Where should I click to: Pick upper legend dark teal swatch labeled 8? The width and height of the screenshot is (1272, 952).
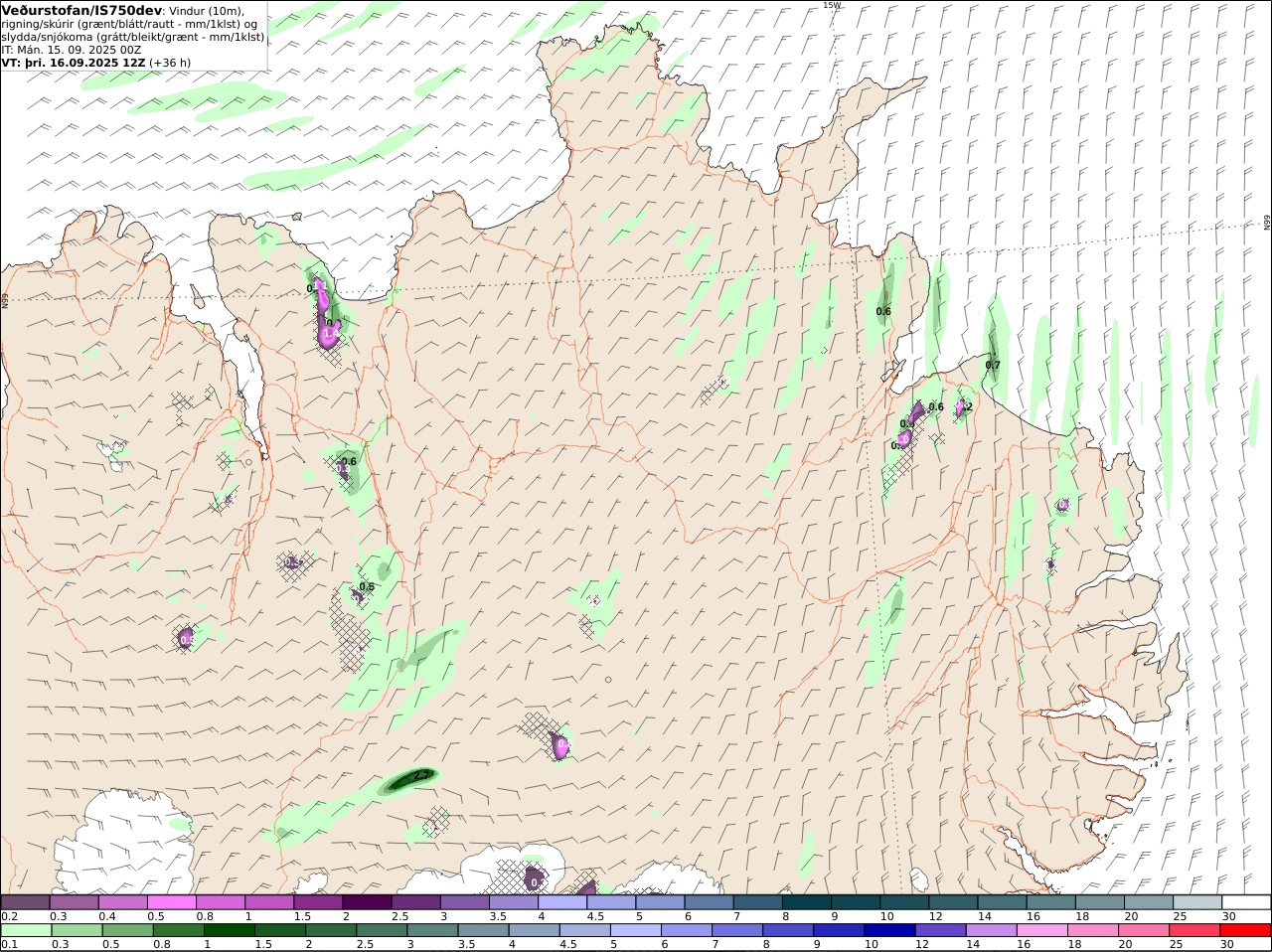tap(807, 902)
